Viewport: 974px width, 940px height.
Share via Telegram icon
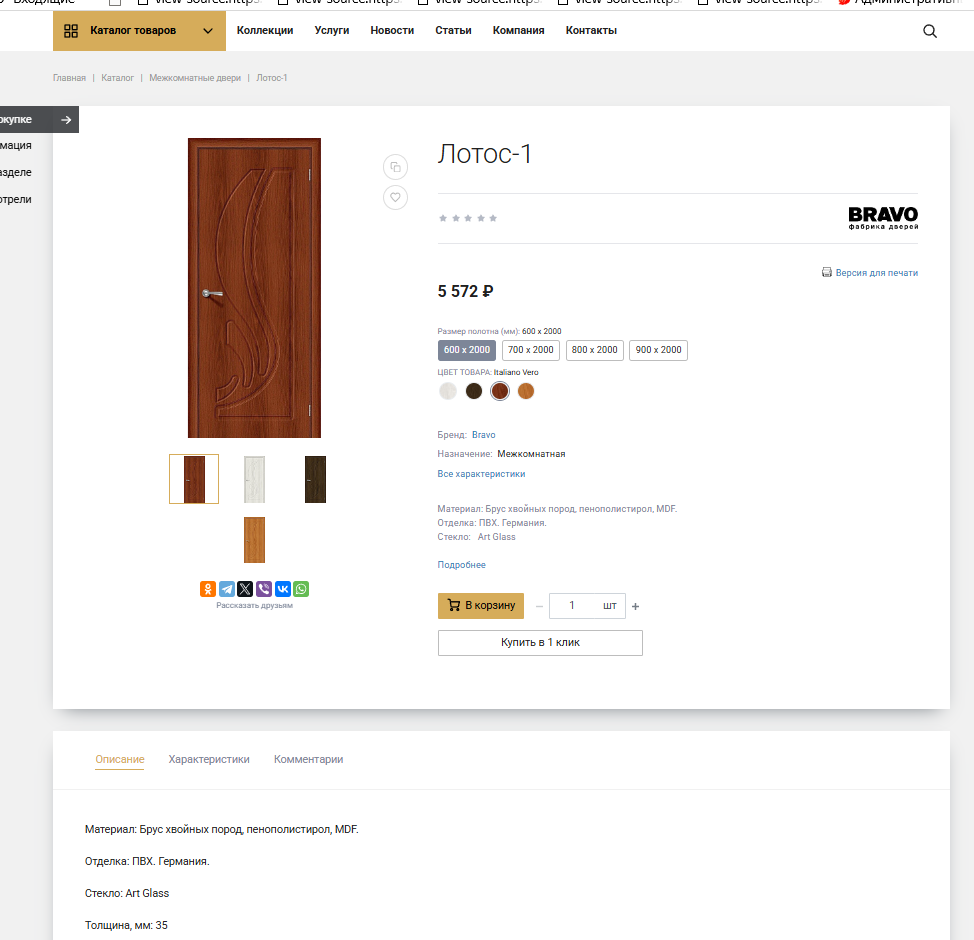(x=227, y=589)
